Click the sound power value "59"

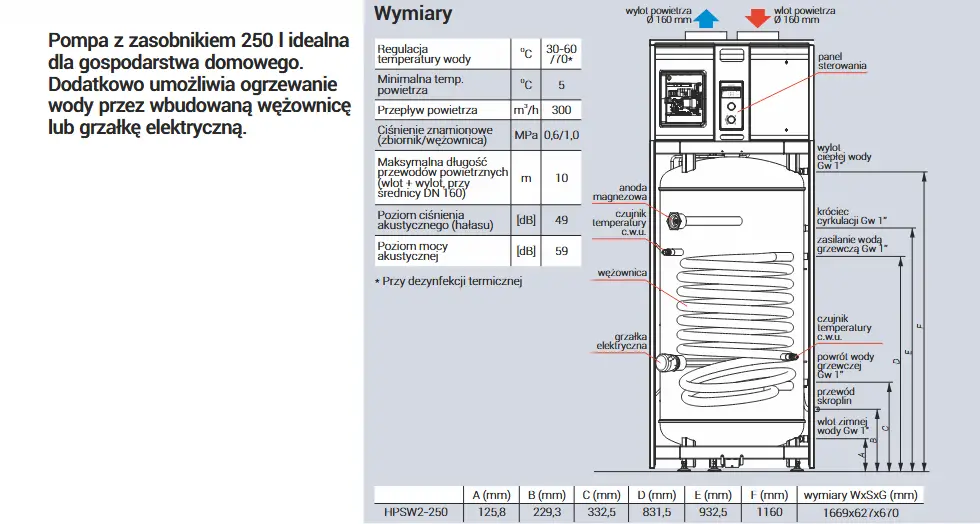pos(561,251)
